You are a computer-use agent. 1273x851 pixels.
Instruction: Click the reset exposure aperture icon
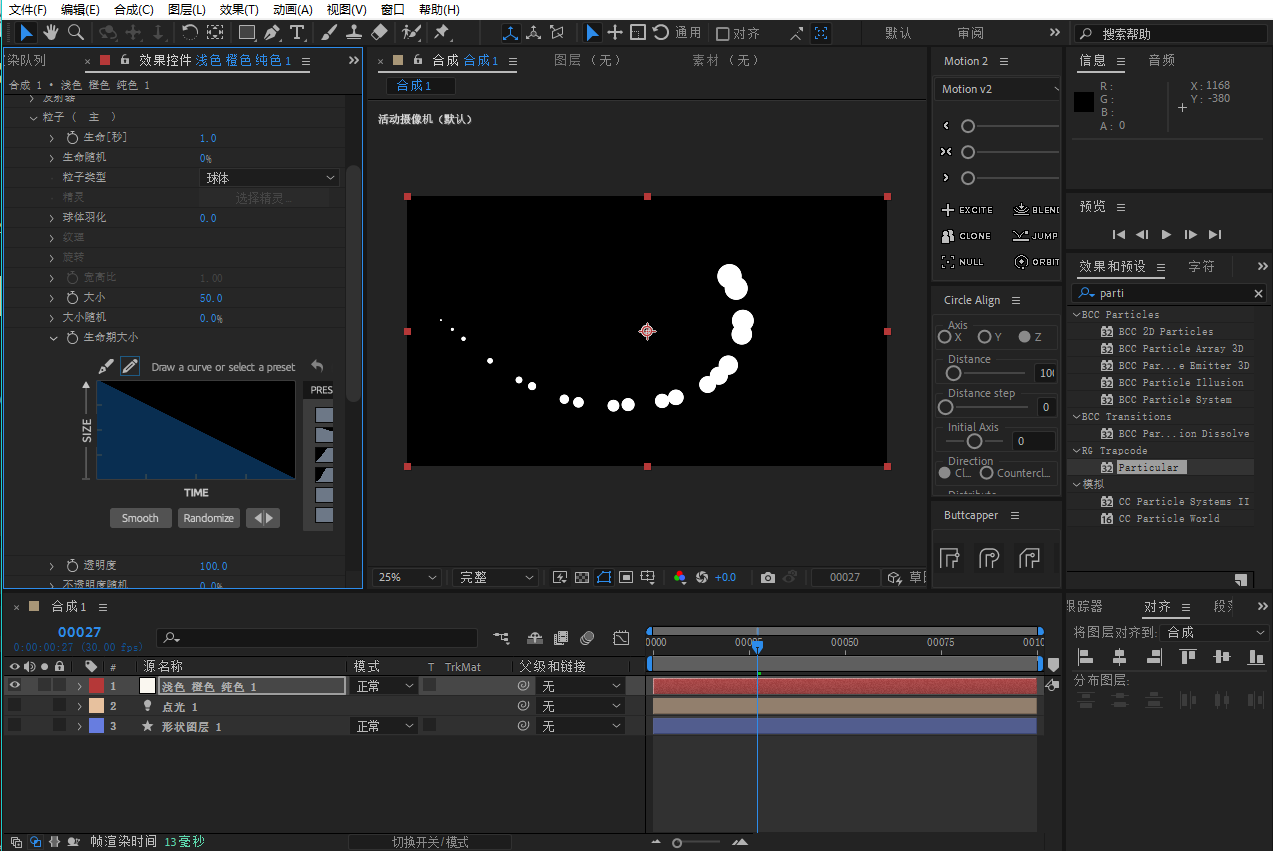702,578
